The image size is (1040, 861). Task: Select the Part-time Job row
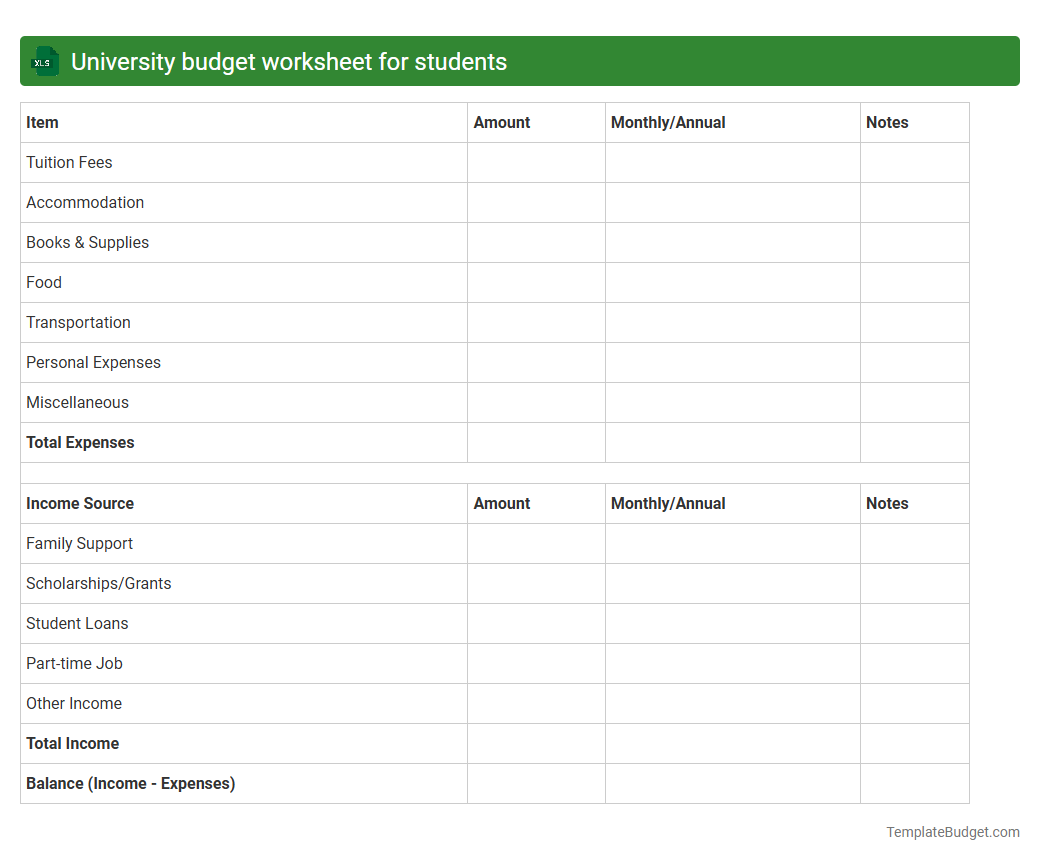74,663
